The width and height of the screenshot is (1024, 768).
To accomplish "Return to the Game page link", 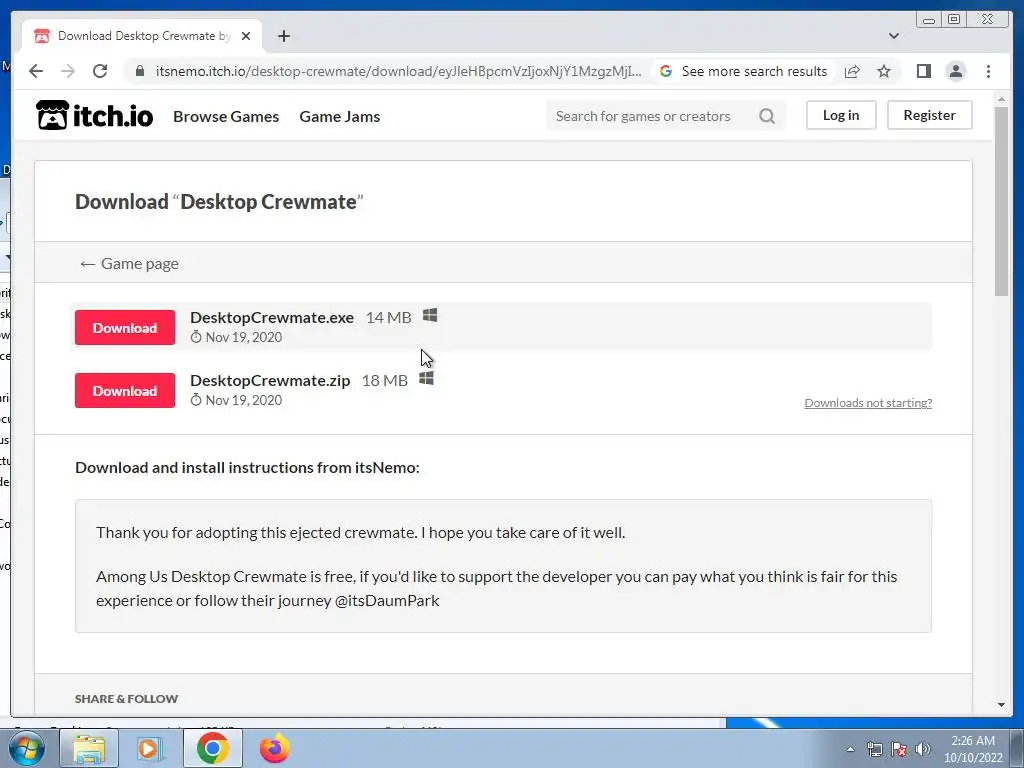I will click(129, 263).
